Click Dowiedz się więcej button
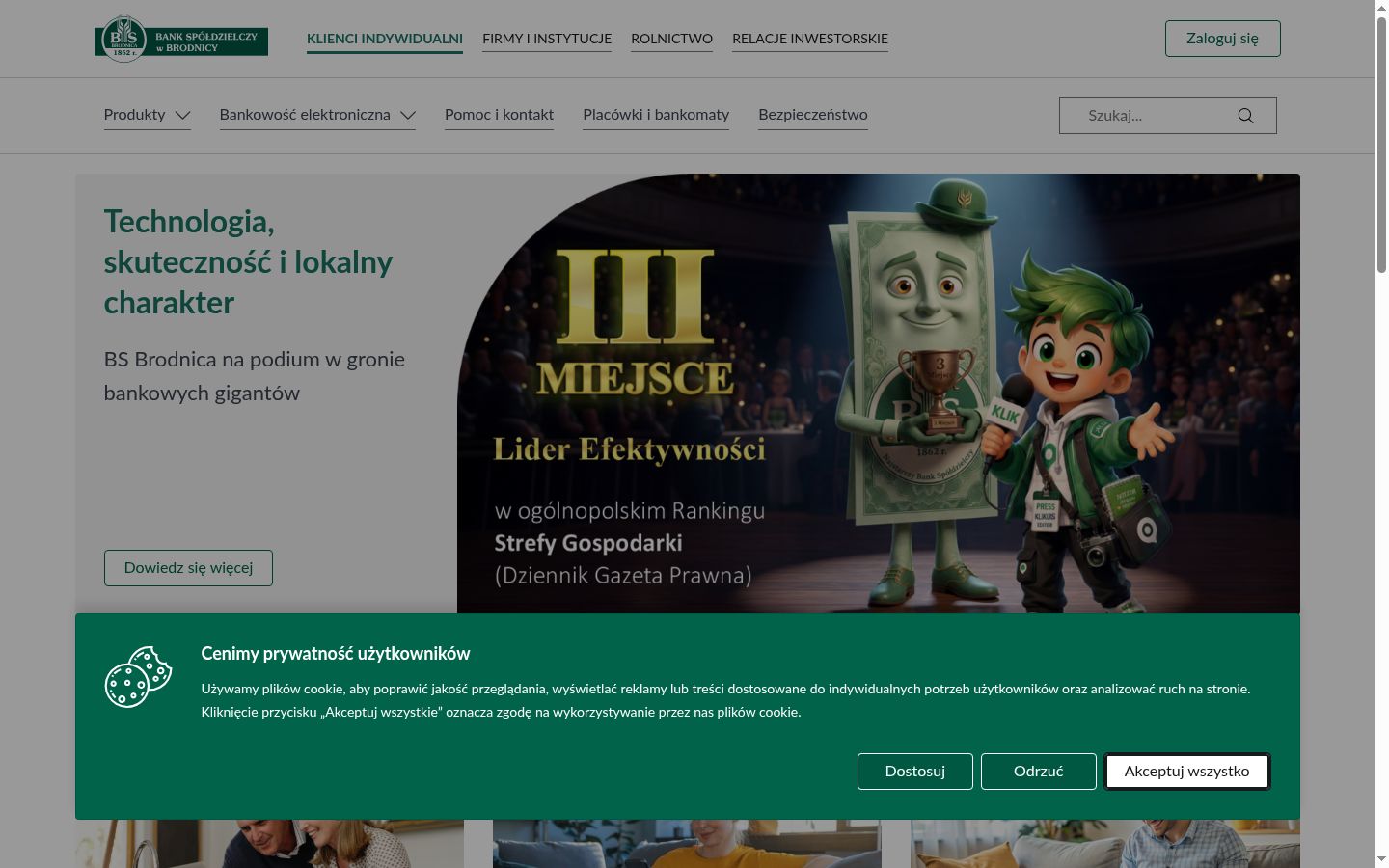1389x868 pixels. click(x=188, y=568)
